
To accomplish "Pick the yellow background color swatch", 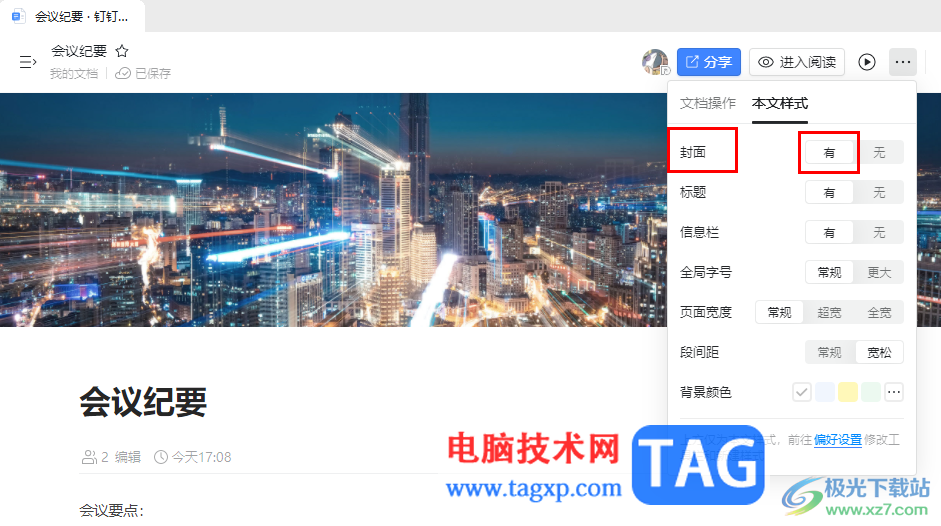I will [x=847, y=392].
